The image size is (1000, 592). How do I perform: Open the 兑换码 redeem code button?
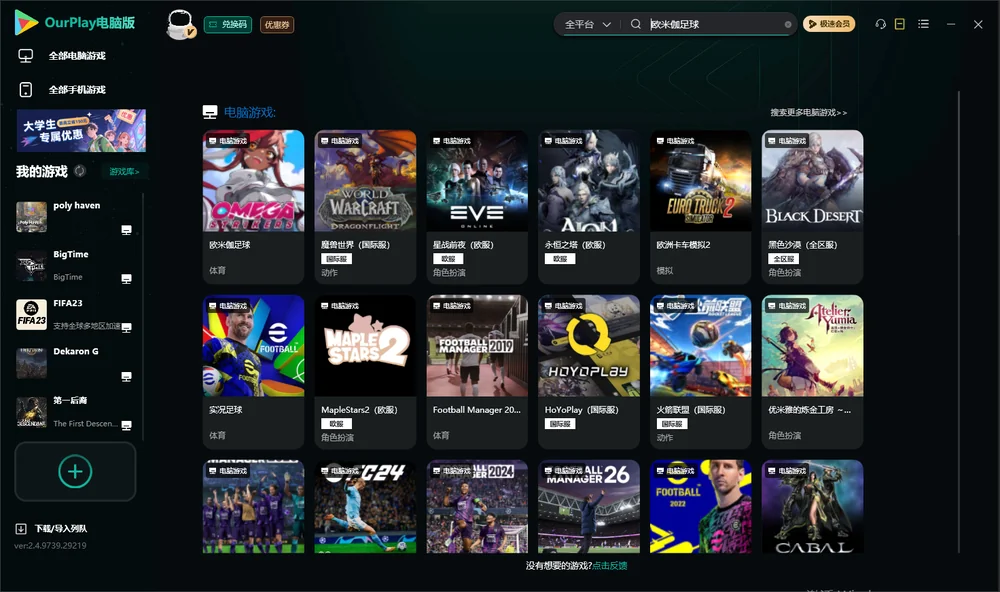coord(228,24)
